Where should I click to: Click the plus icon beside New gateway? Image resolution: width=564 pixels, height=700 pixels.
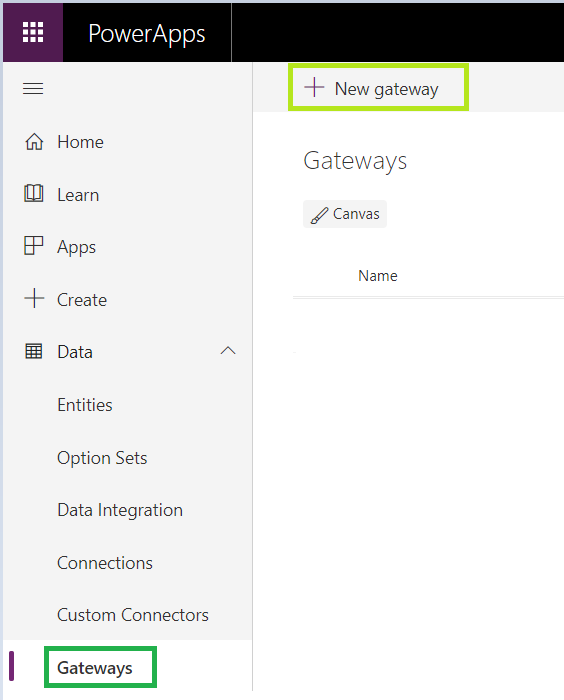pyautogui.click(x=314, y=87)
